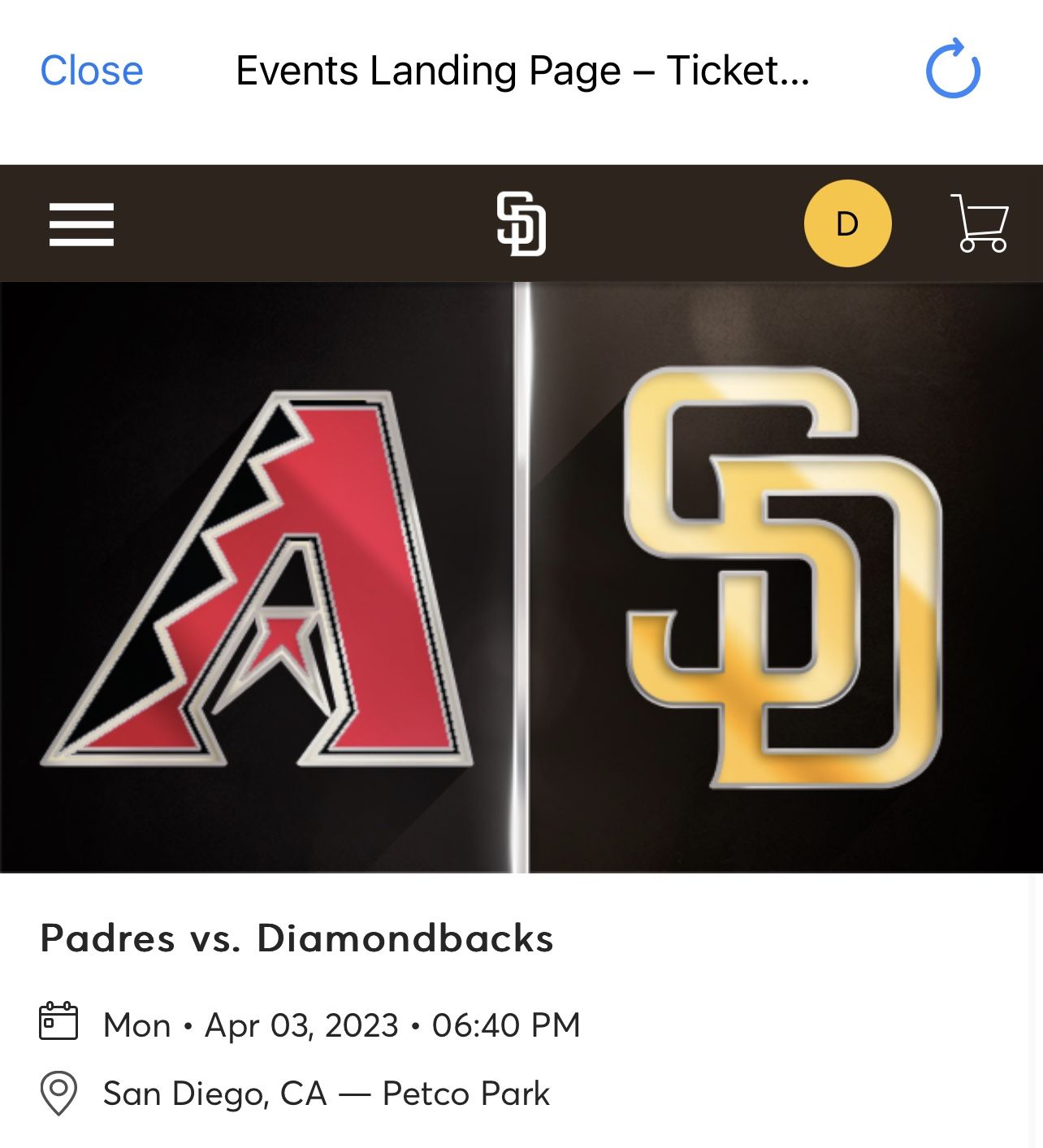This screenshot has width=1043, height=1148.
Task: Tap the Close button
Action: pyautogui.click(x=92, y=71)
